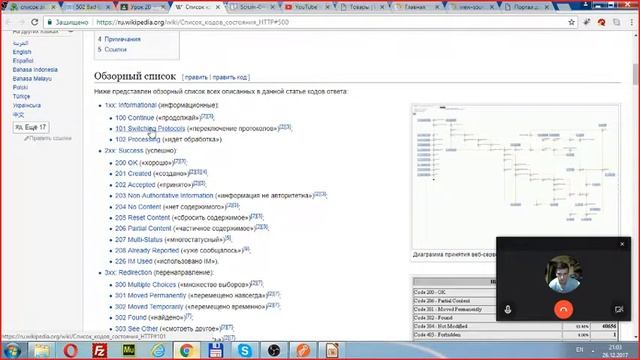The height and width of the screenshot is (360, 640).
Task: Open the Українська language link
Action: (27, 105)
